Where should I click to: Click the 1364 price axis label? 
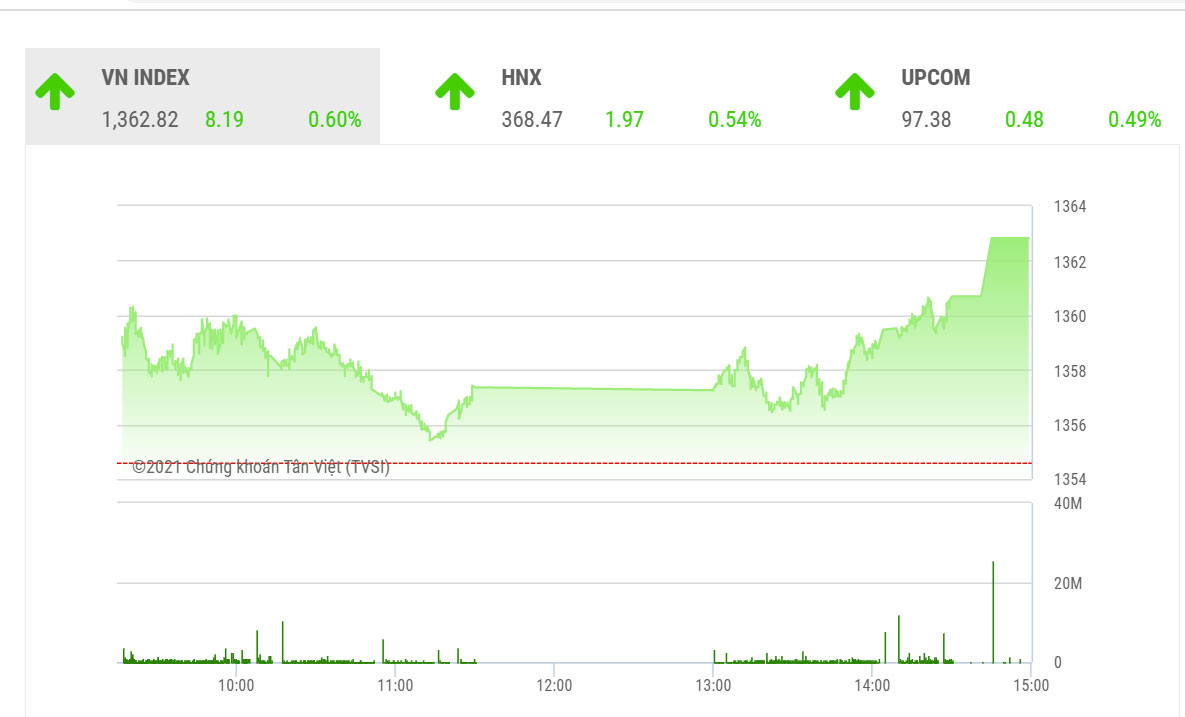[x=1069, y=207]
